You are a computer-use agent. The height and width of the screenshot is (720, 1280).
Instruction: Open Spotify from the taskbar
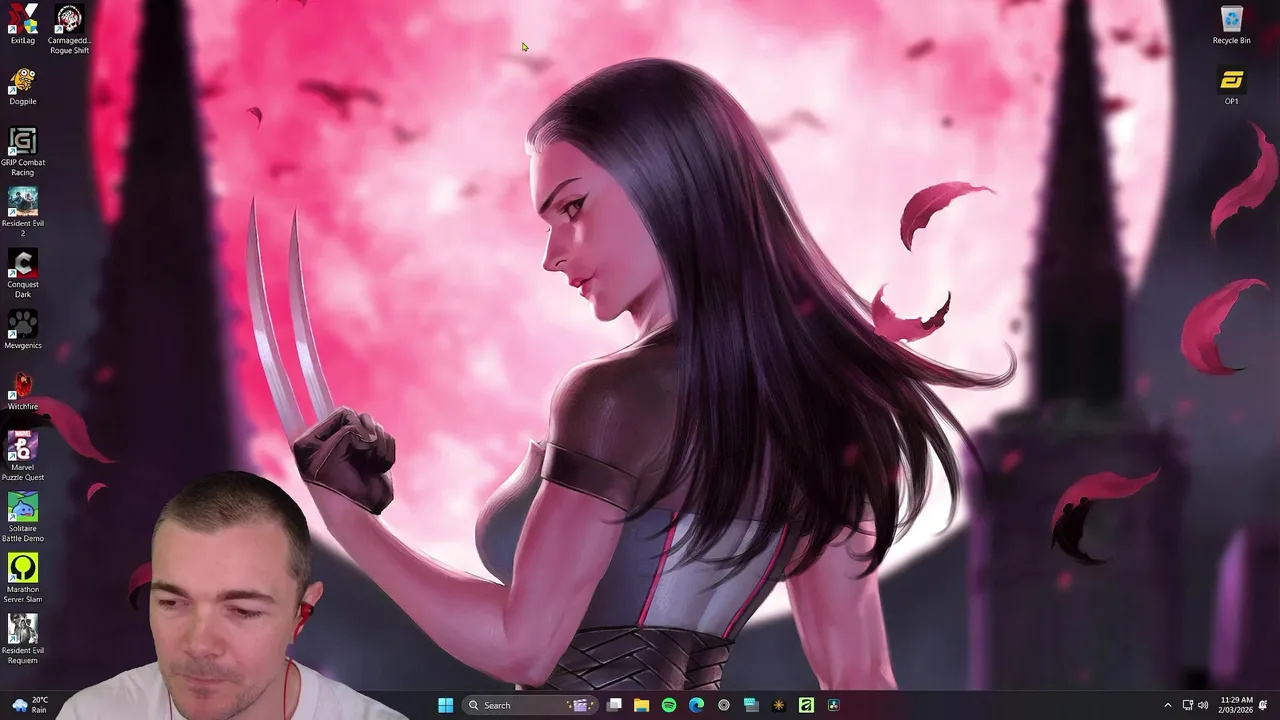click(669, 705)
